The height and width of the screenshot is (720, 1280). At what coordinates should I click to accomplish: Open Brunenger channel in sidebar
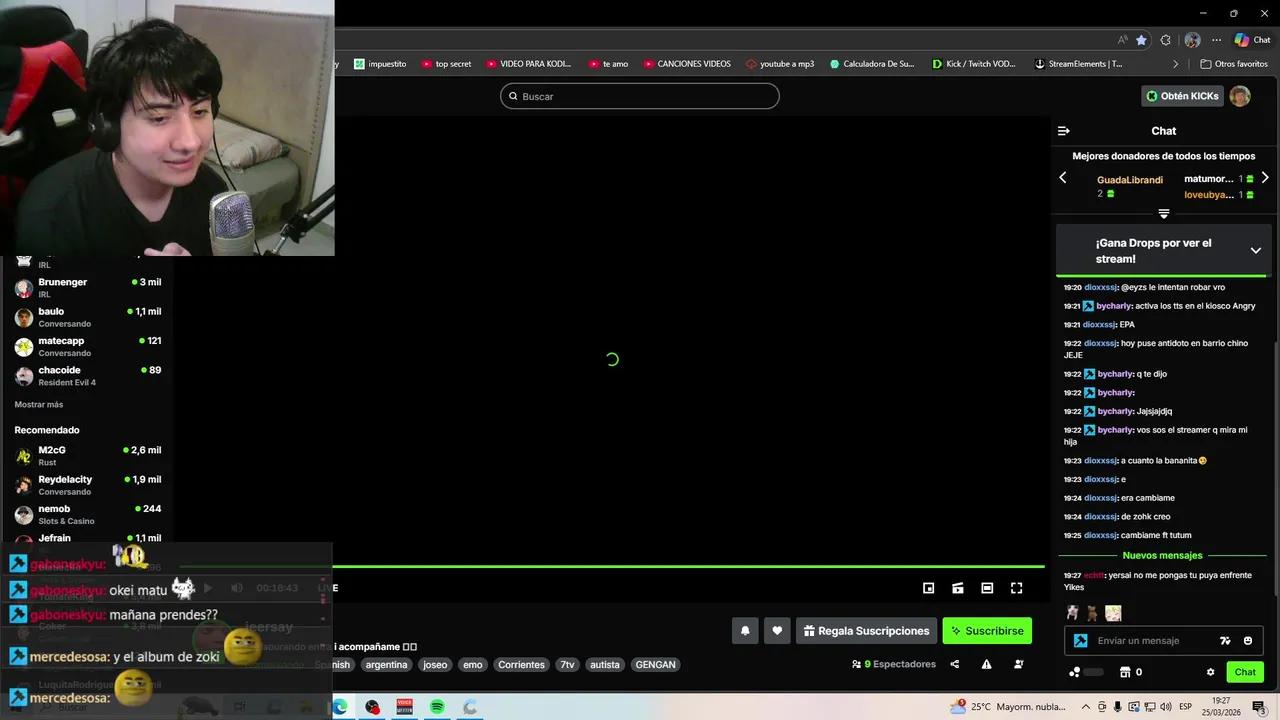pyautogui.click(x=88, y=288)
